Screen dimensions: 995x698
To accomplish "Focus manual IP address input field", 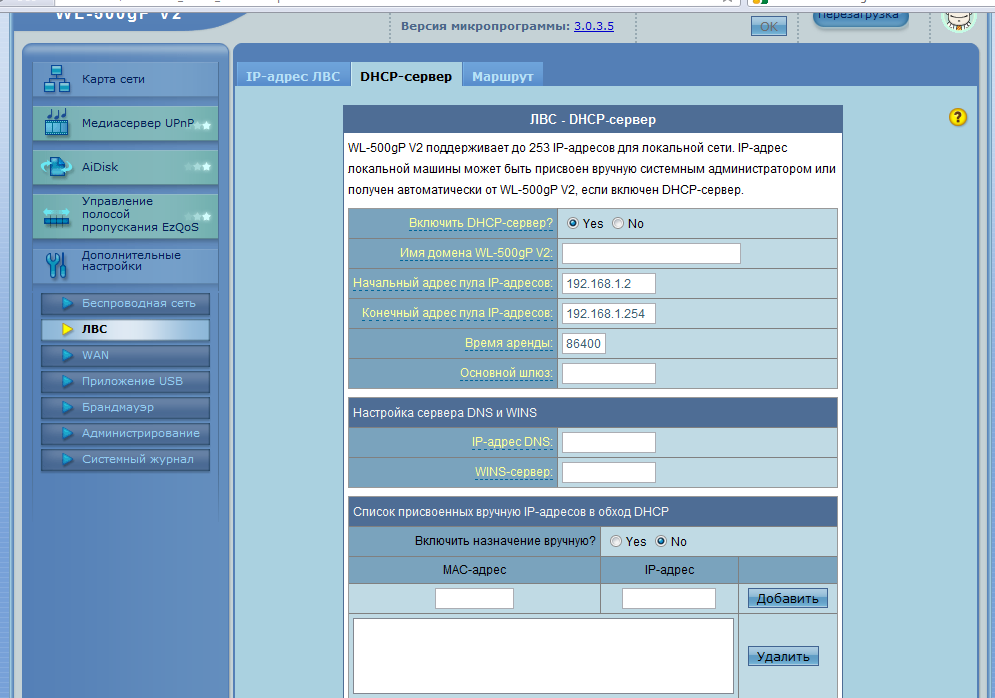I will pyautogui.click(x=669, y=598).
